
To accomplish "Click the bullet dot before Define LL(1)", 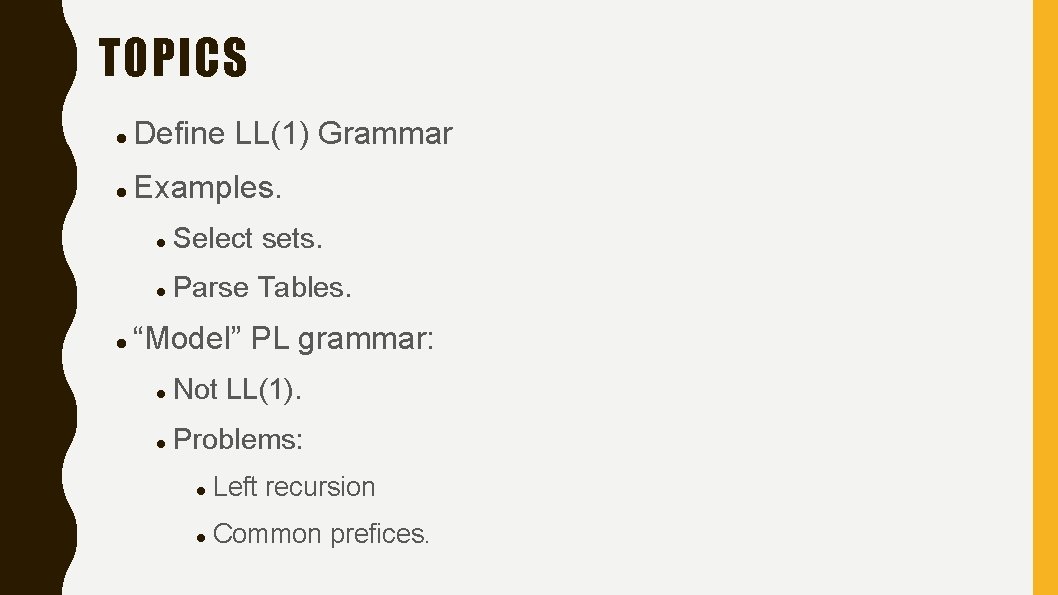I will click(x=121, y=139).
